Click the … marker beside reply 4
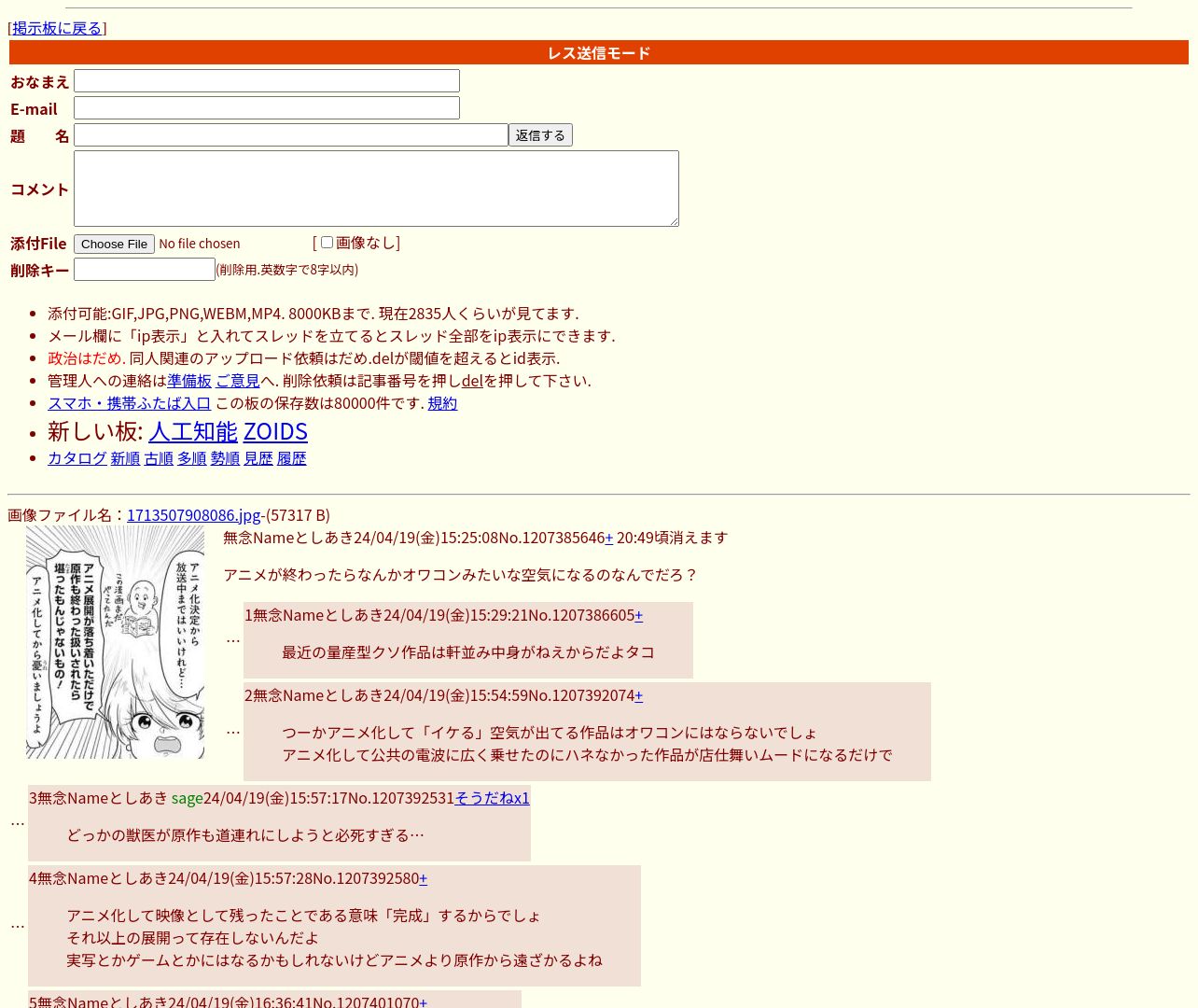 coord(18,925)
